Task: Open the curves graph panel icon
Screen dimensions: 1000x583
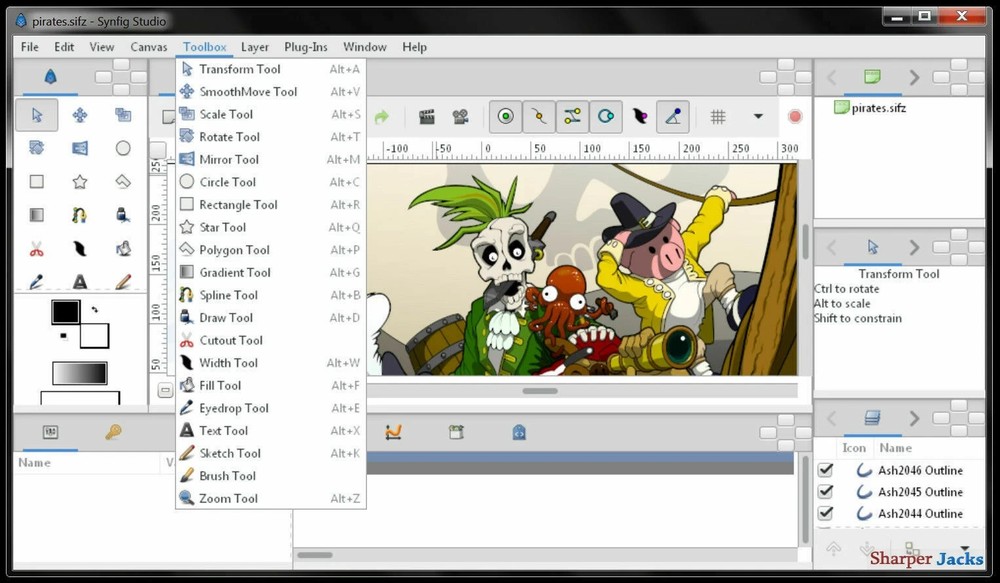Action: (x=393, y=432)
